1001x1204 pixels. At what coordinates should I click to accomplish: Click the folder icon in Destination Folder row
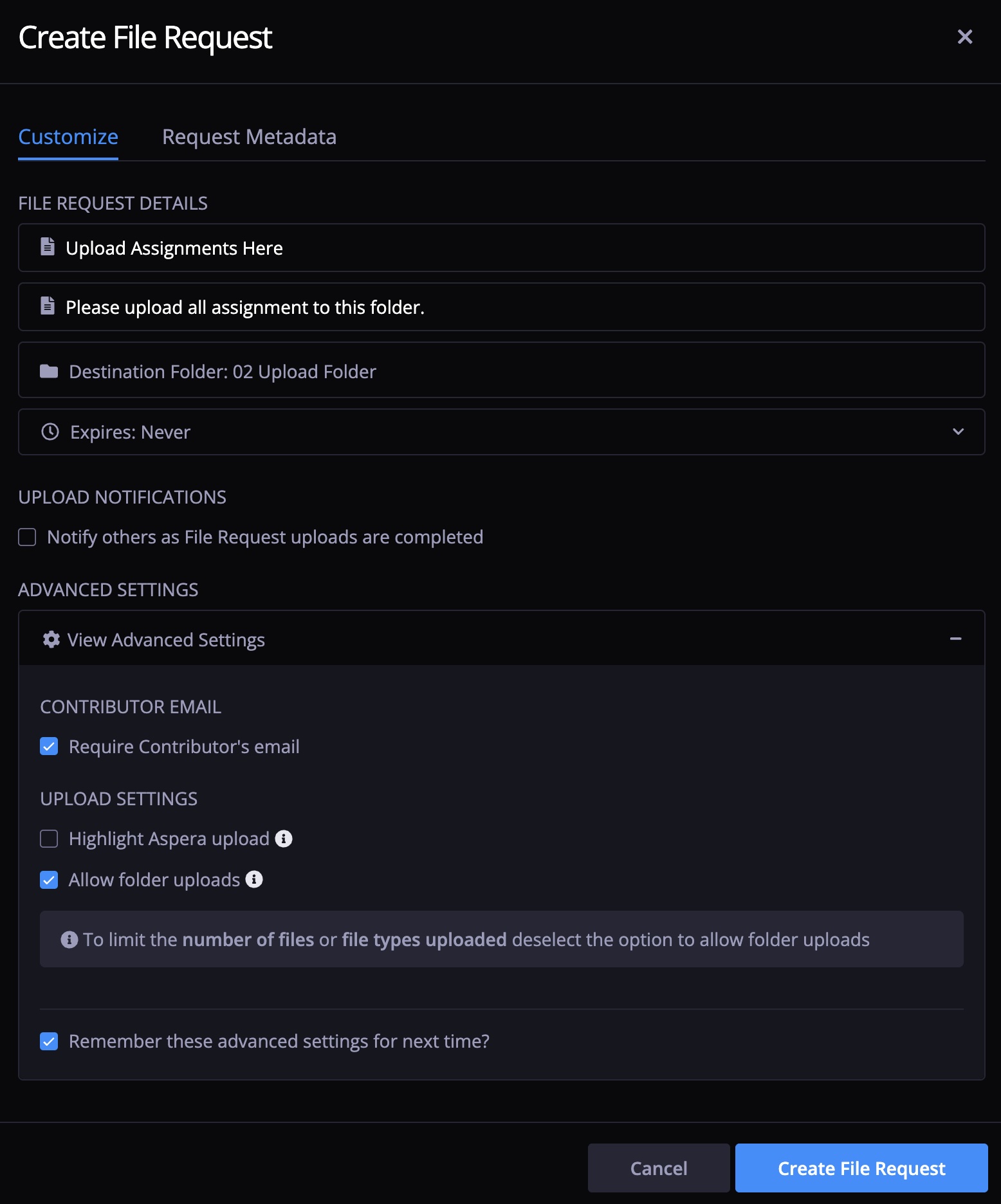pyautogui.click(x=49, y=371)
